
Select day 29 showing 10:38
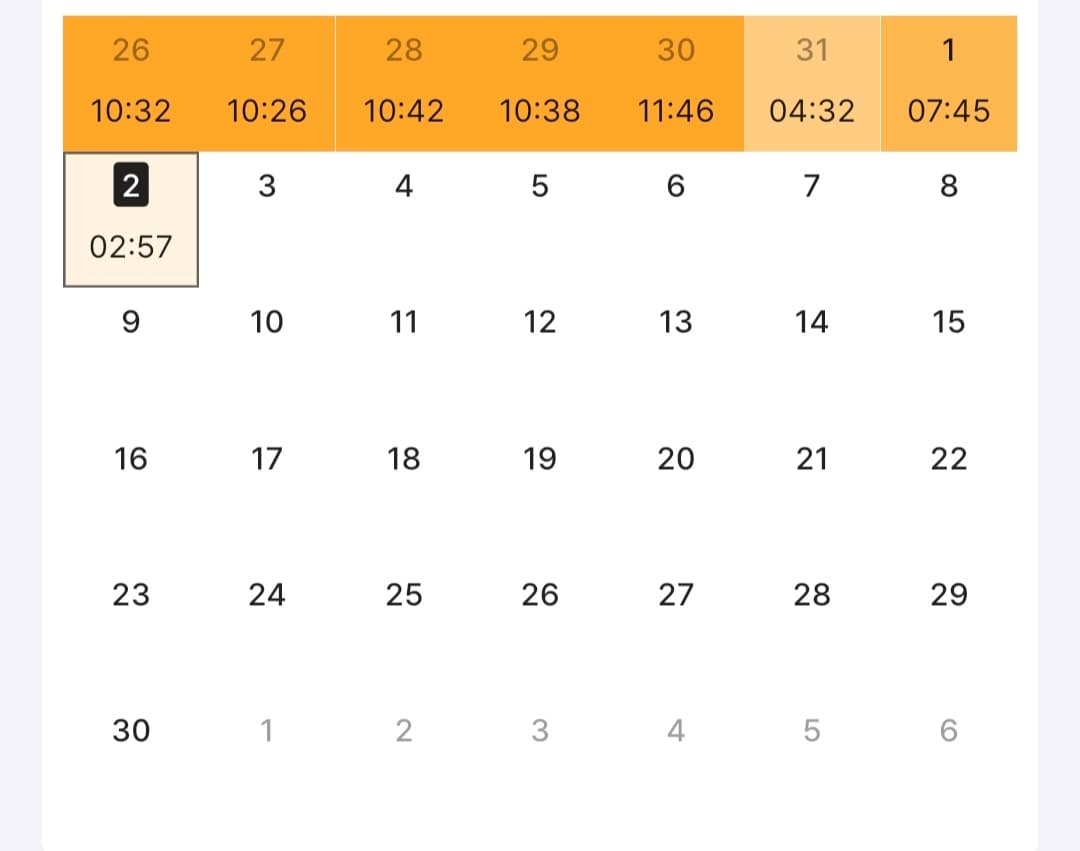click(x=539, y=83)
